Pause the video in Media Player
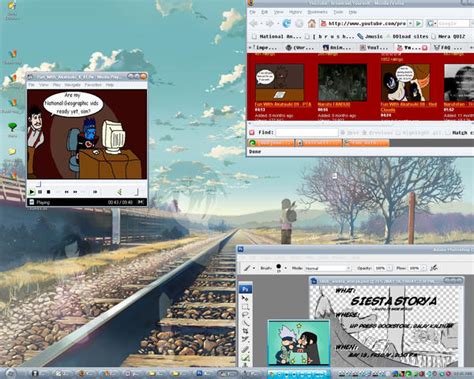The width and height of the screenshot is (474, 379). pos(40,192)
